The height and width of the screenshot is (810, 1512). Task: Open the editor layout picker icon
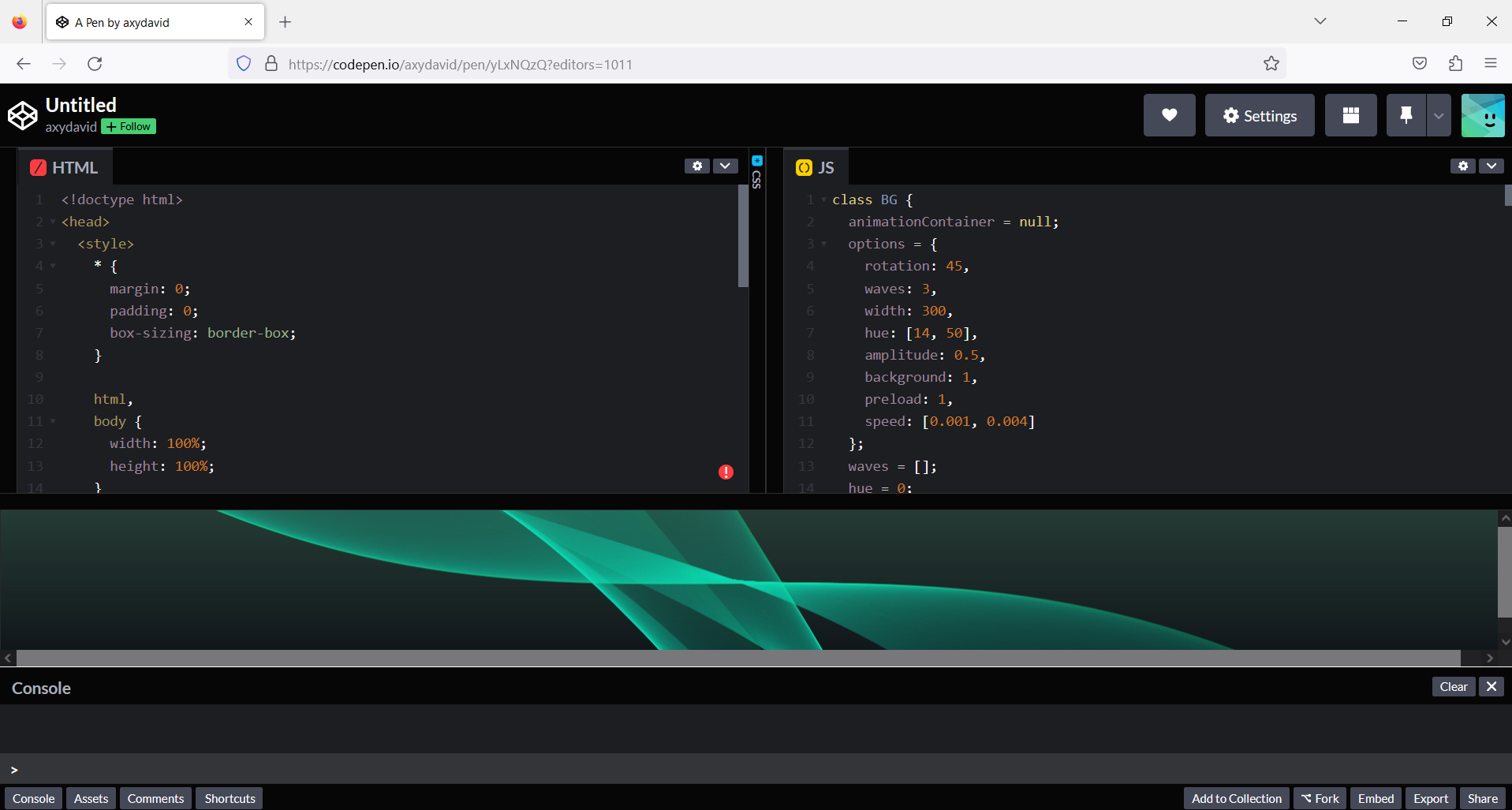[1350, 115]
